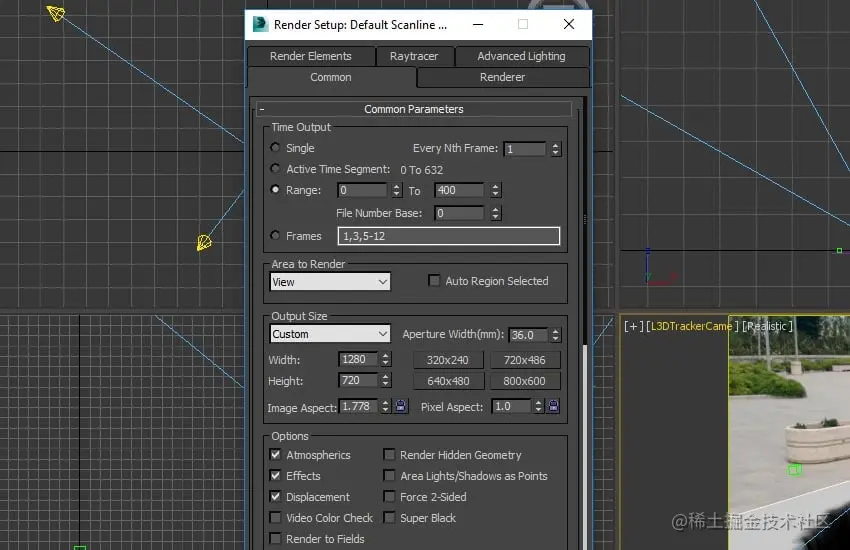Adjust the Height spinner arrows
This screenshot has height=550, width=850.
[x=385, y=380]
